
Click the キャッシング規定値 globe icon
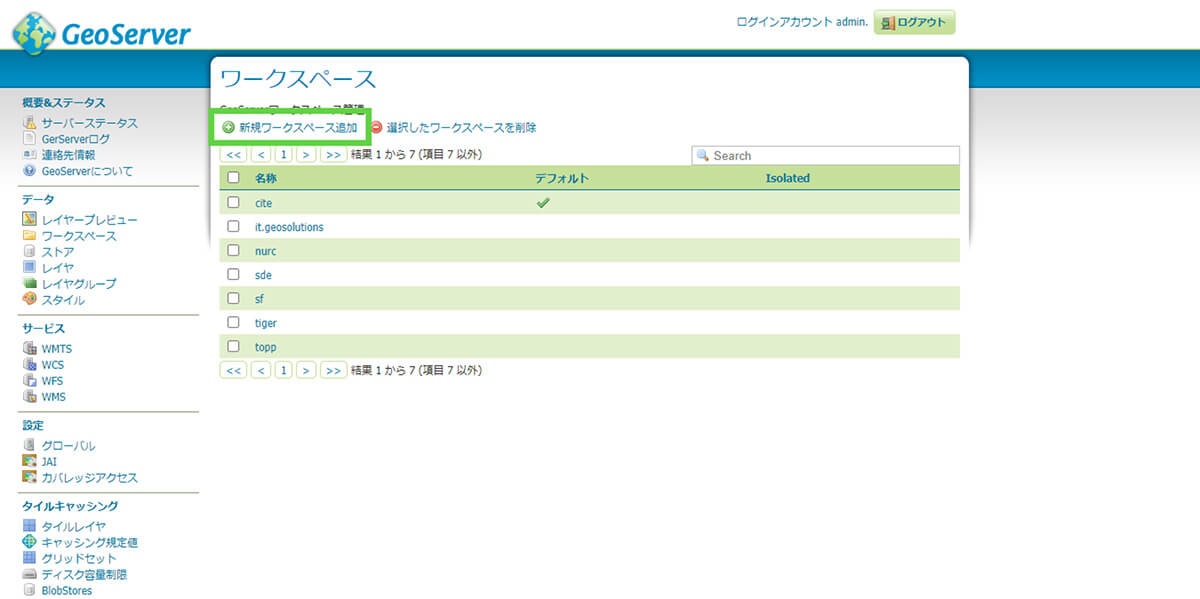click(x=29, y=543)
